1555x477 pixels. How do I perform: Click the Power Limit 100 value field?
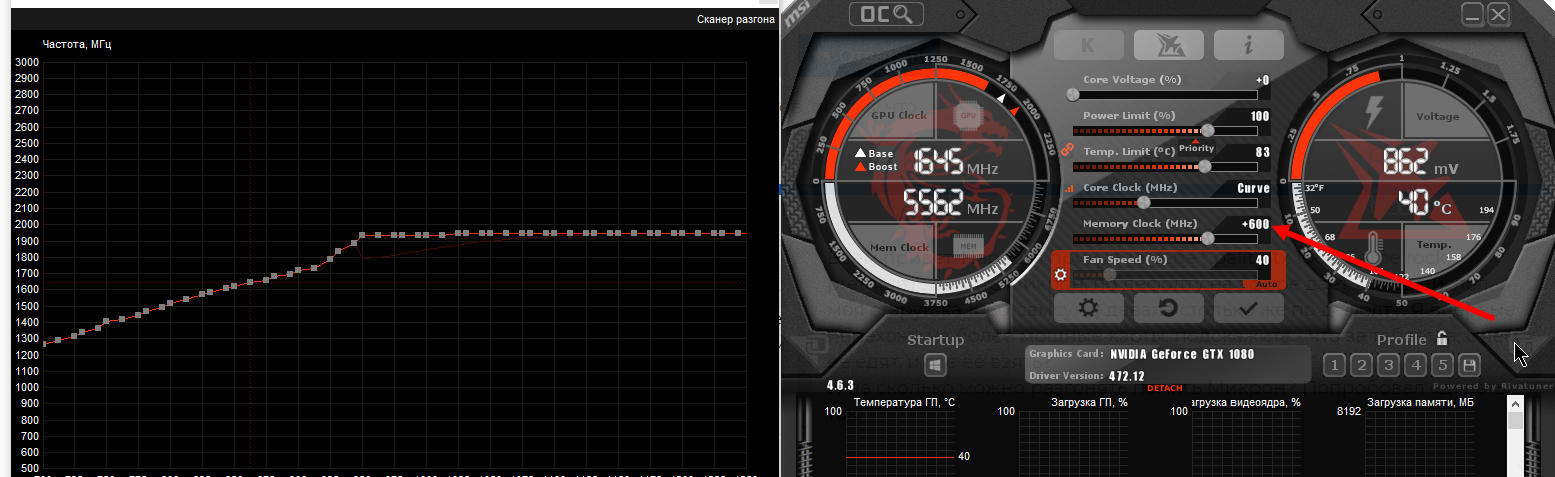point(1260,116)
